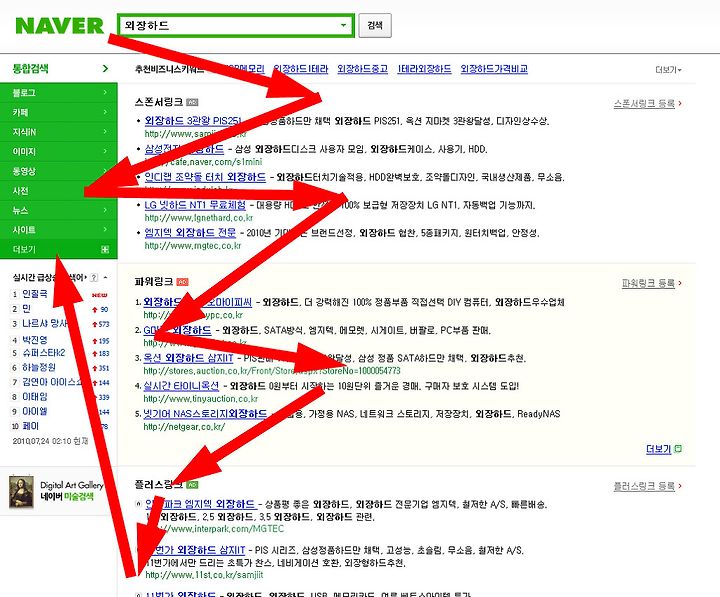Click URL http://www.11st.co.kr/samjiit
Screen dimensions: 720x597
[x=204, y=574]
